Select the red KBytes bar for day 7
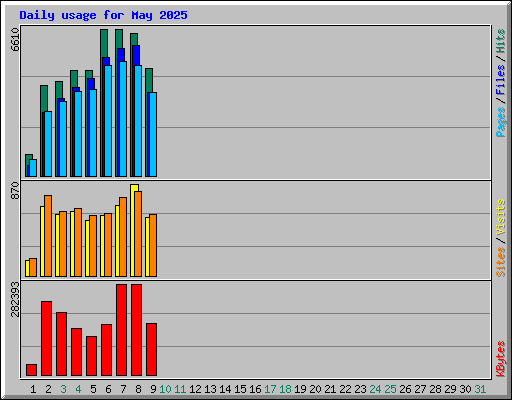 coord(121,330)
